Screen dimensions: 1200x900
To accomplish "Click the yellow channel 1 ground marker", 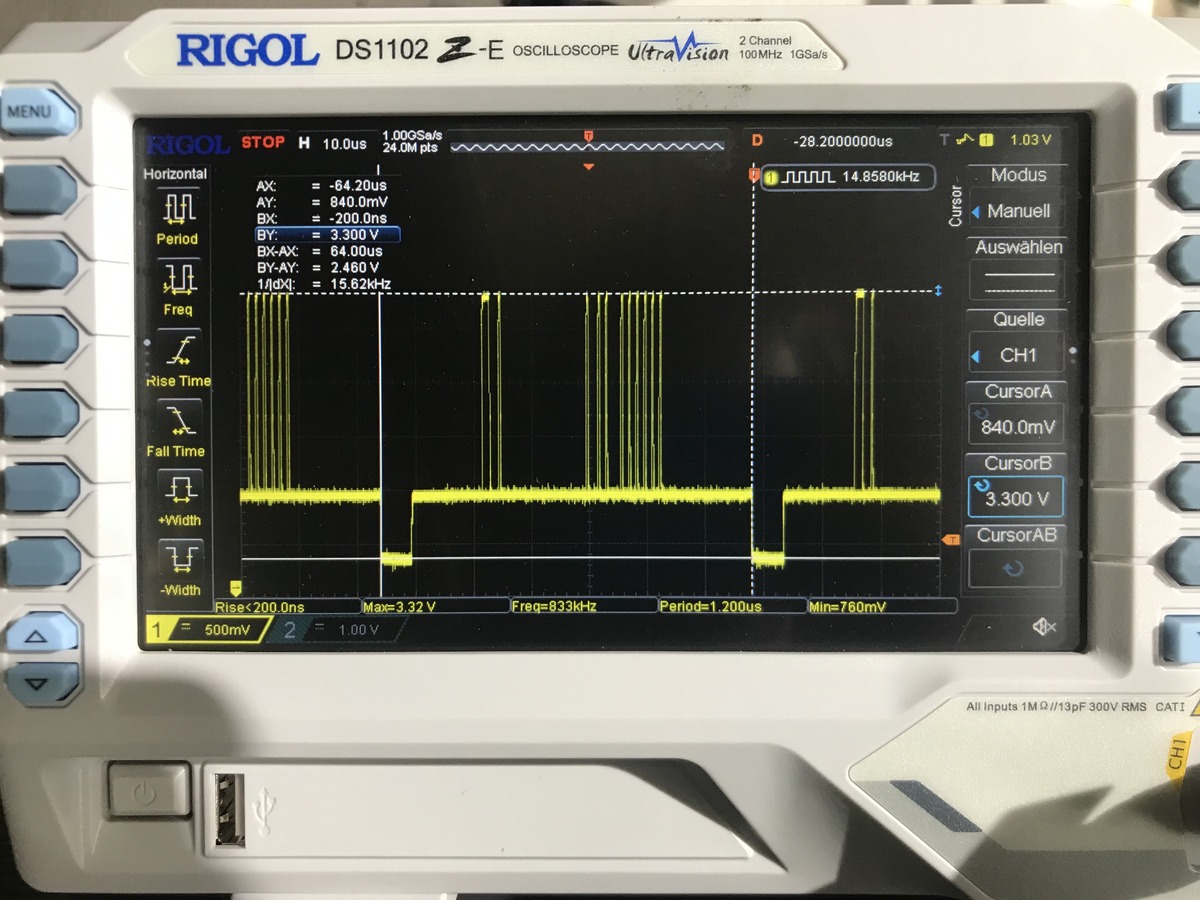I will (x=236, y=588).
